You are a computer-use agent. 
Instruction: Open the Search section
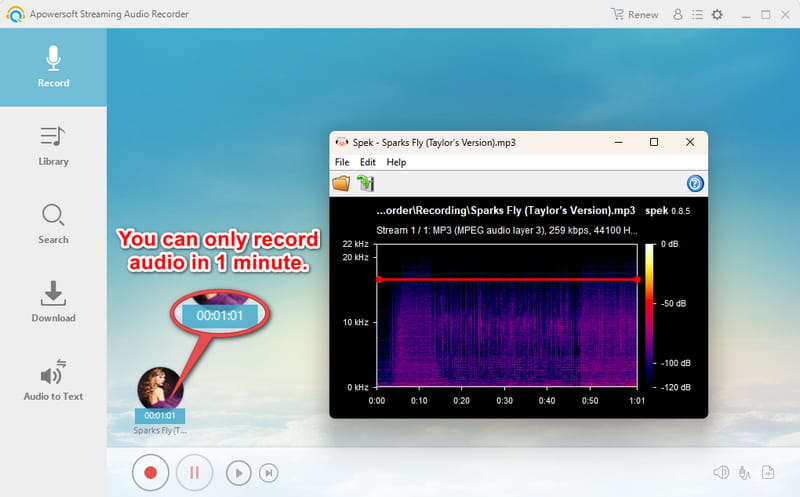(53, 224)
